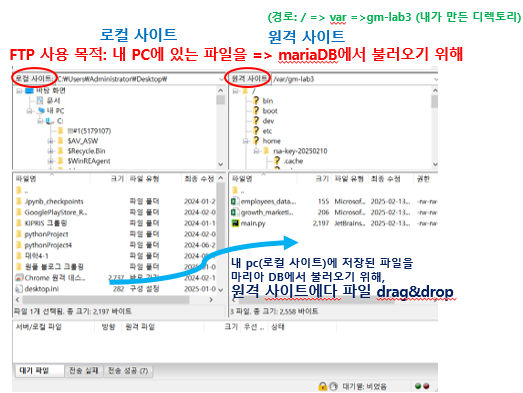The height and width of the screenshot is (393, 523).
Task: Click the unknown-folder icon beside bin
Action: pyautogui.click(x=256, y=100)
